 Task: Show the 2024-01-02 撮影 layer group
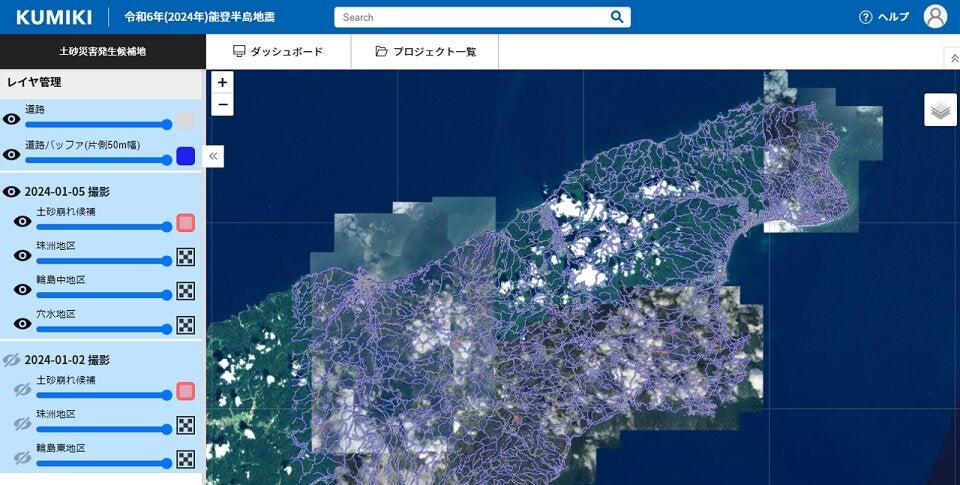pyautogui.click(x=12, y=359)
